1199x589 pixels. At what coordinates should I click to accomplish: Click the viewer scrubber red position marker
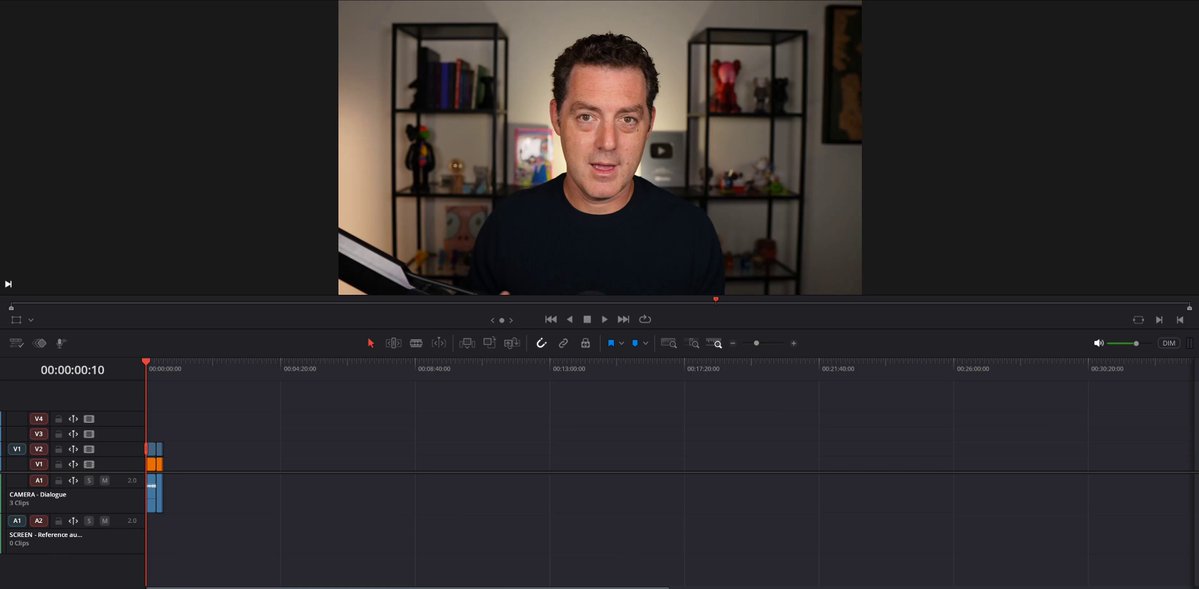716,299
